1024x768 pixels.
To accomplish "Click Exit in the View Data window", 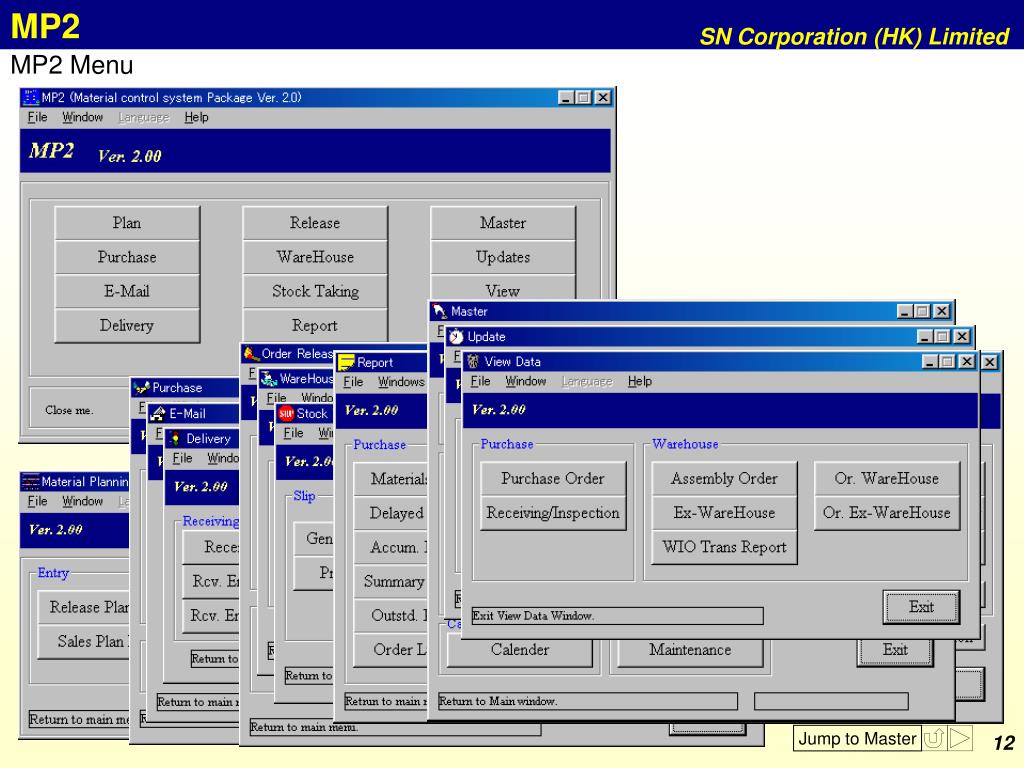I will tap(921, 607).
